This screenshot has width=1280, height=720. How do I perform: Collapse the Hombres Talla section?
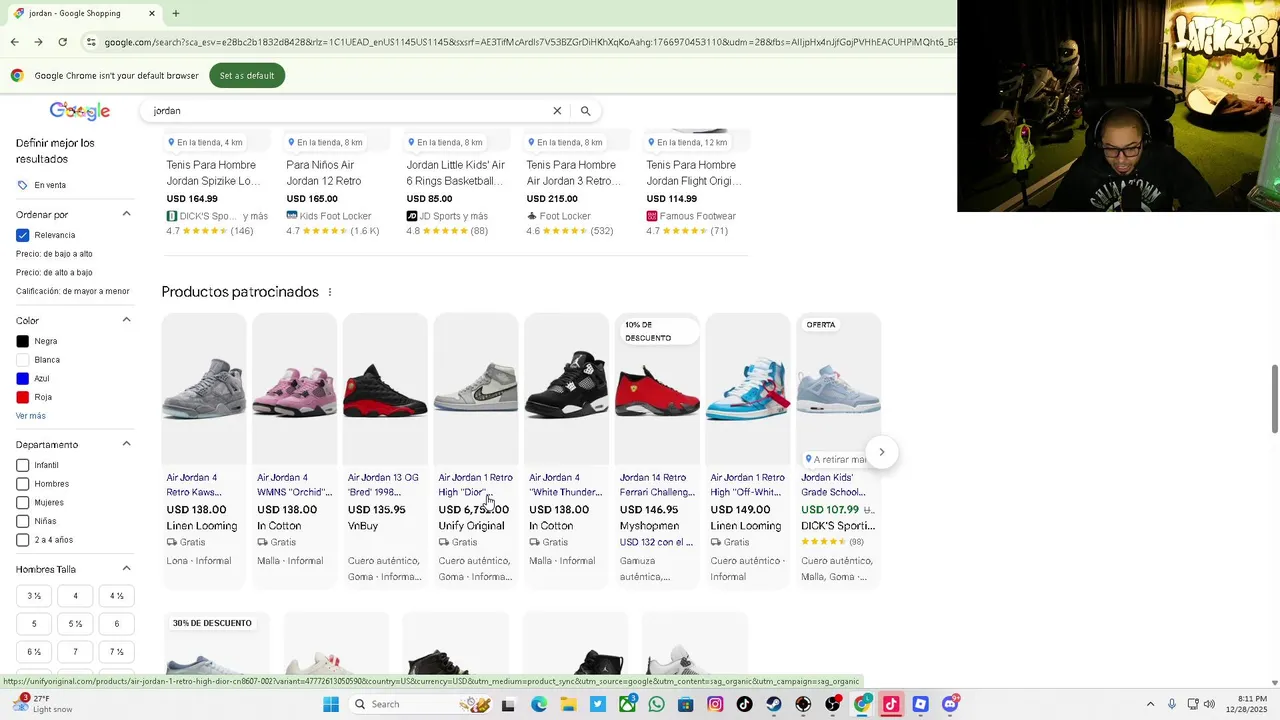[x=126, y=569]
